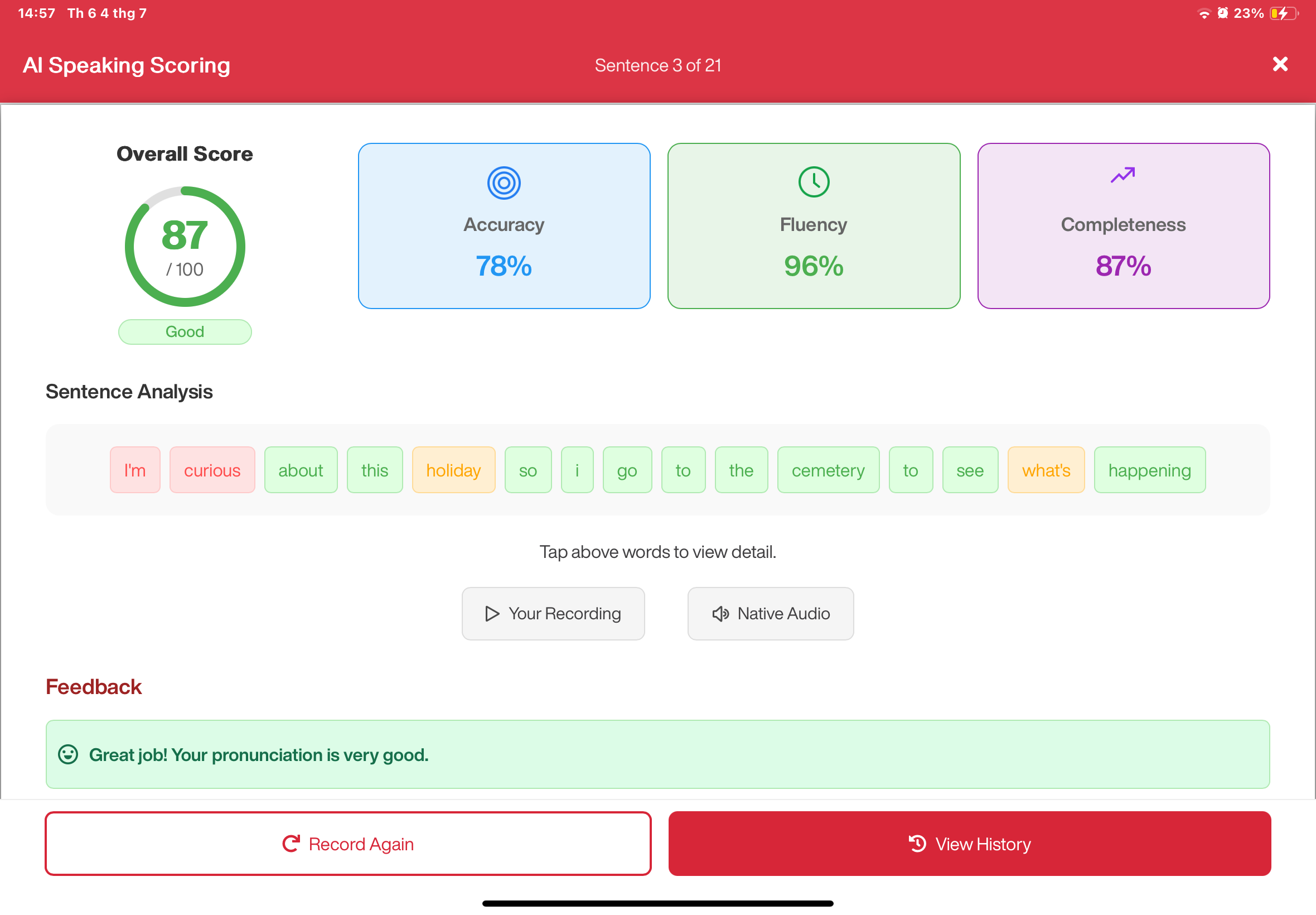This screenshot has width=1316, height=915.
Task: Open details for the word 'I'm'
Action: click(134, 470)
